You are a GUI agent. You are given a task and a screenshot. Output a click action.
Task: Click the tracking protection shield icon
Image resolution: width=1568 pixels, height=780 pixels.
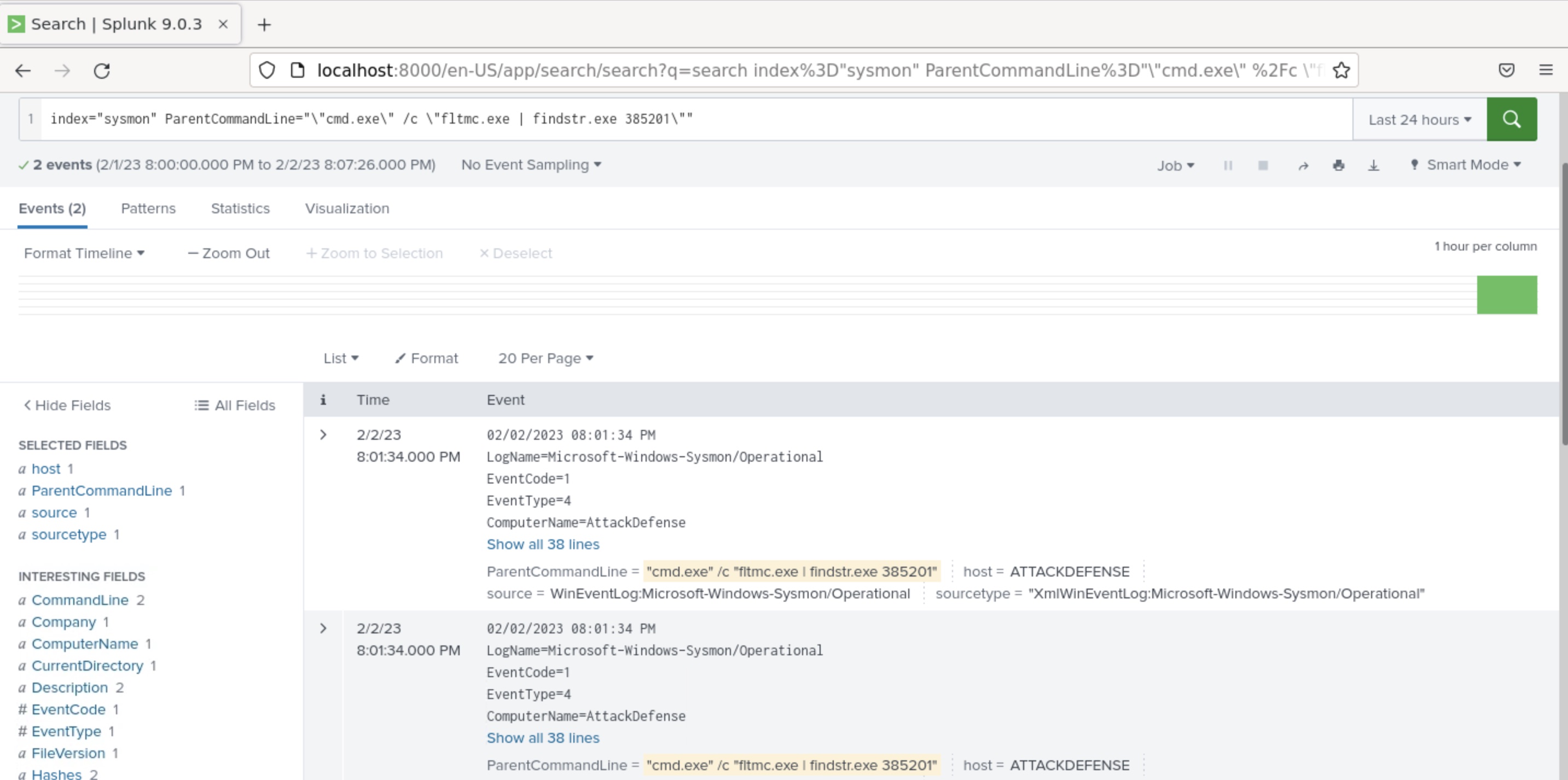[x=266, y=71]
